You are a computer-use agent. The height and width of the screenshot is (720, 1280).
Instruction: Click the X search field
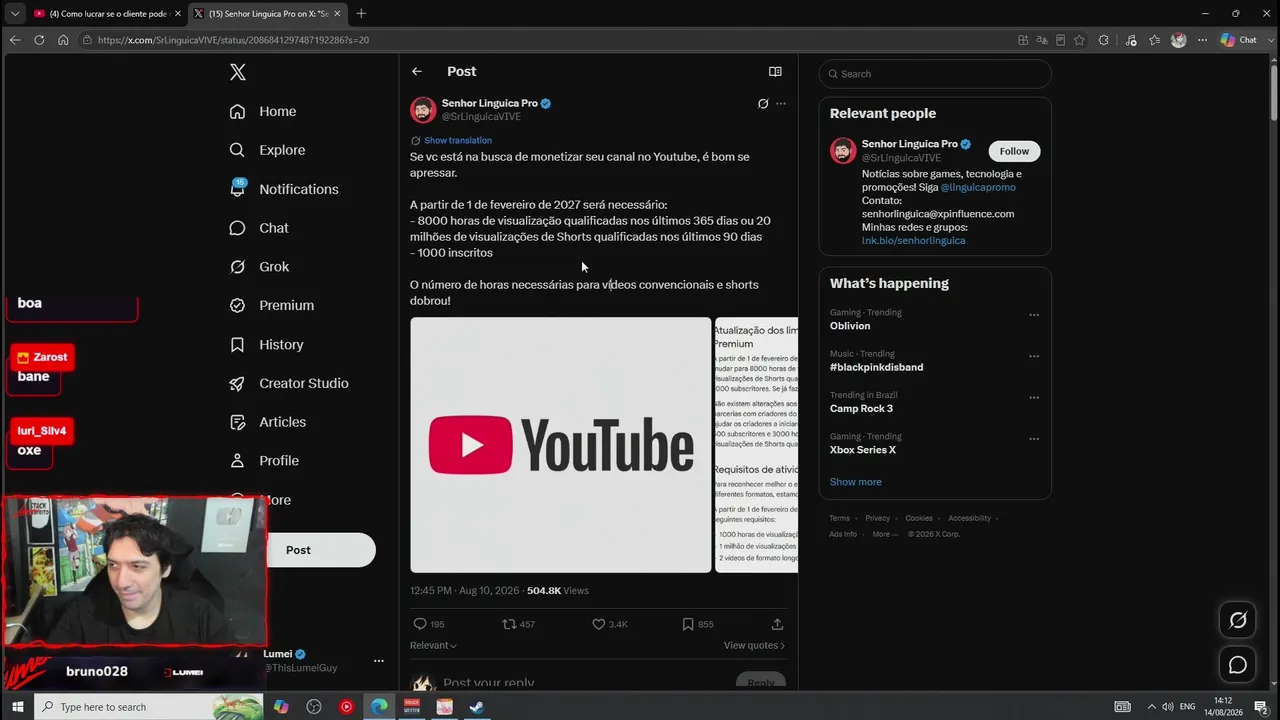tap(935, 74)
